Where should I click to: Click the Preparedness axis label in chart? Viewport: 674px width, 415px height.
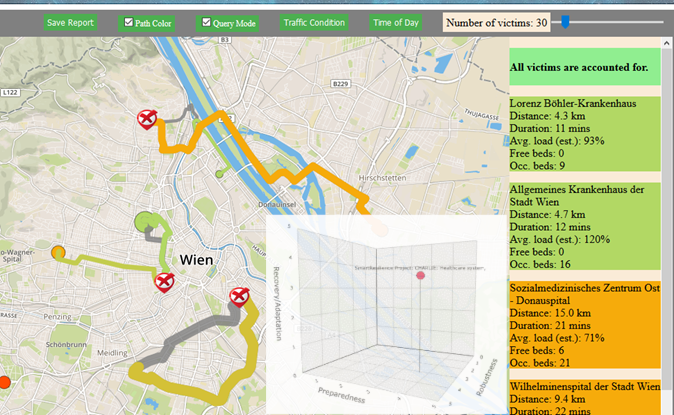[x=342, y=395]
